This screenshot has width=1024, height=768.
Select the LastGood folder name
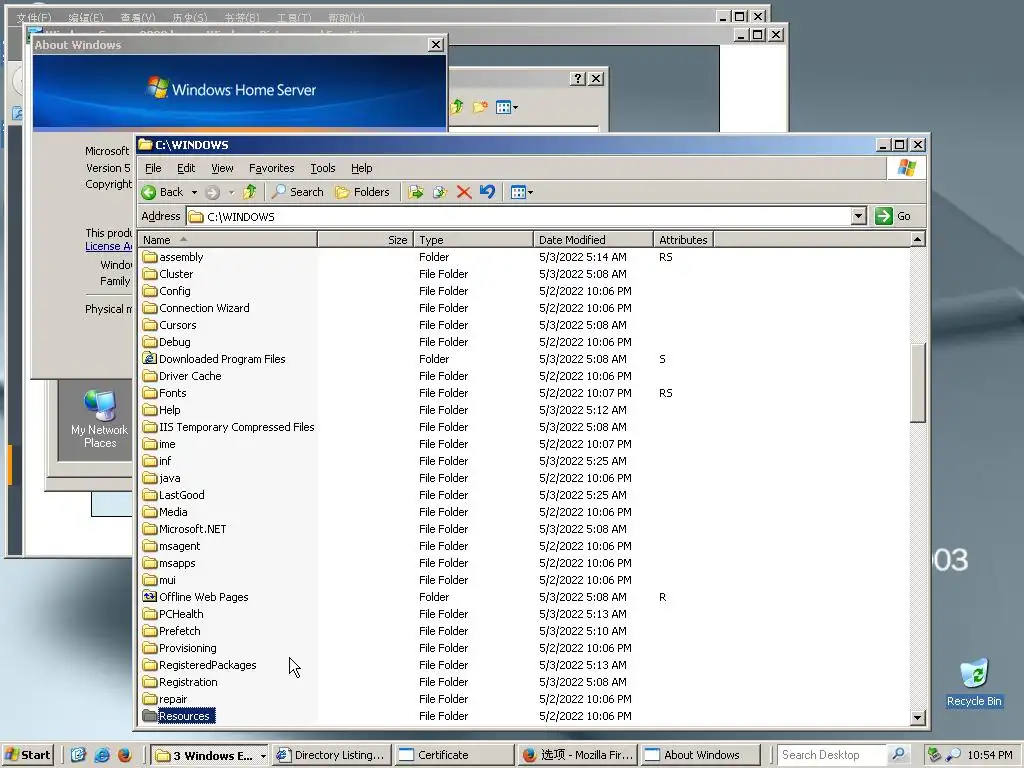(182, 495)
